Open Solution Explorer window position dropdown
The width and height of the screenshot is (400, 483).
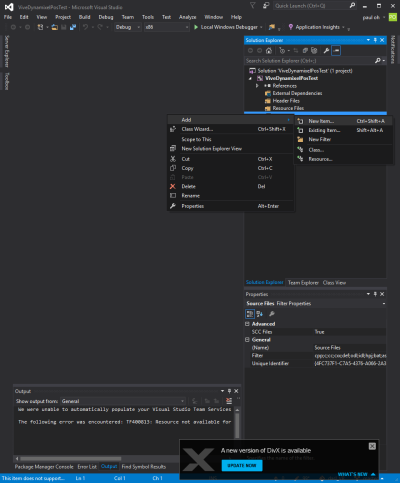pyautogui.click(x=368, y=40)
